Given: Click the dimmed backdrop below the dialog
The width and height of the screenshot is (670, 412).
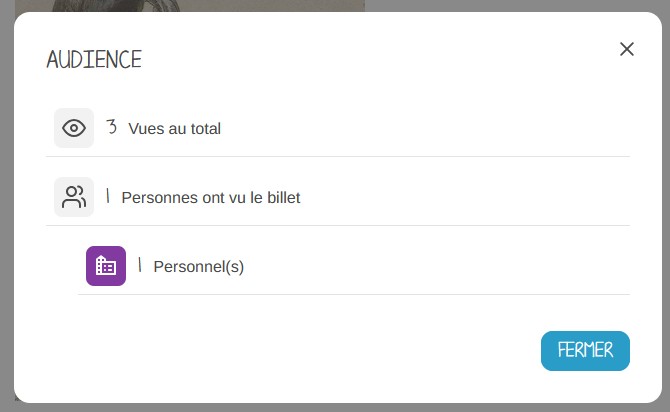Looking at the screenshot, I should (x=335, y=407).
